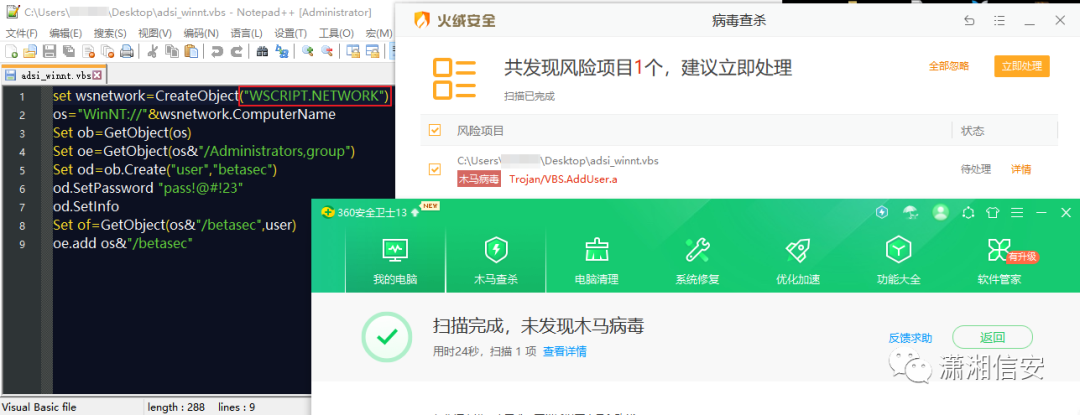Toggle the select-all checkbox beside 风险项目
The height and width of the screenshot is (415, 1080).
pyautogui.click(x=435, y=130)
